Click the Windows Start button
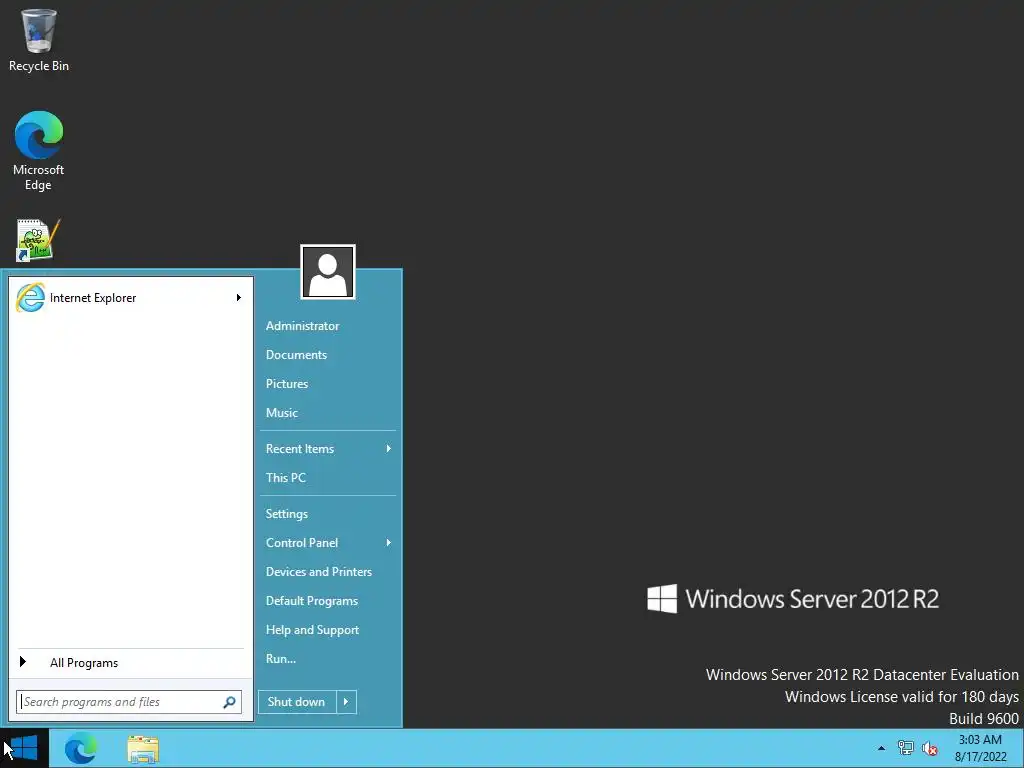Viewport: 1024px width, 768px height. (x=24, y=748)
